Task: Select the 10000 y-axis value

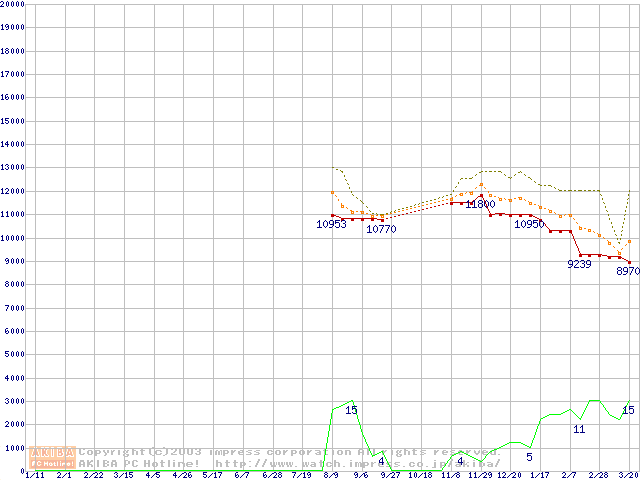Action: tap(13, 238)
